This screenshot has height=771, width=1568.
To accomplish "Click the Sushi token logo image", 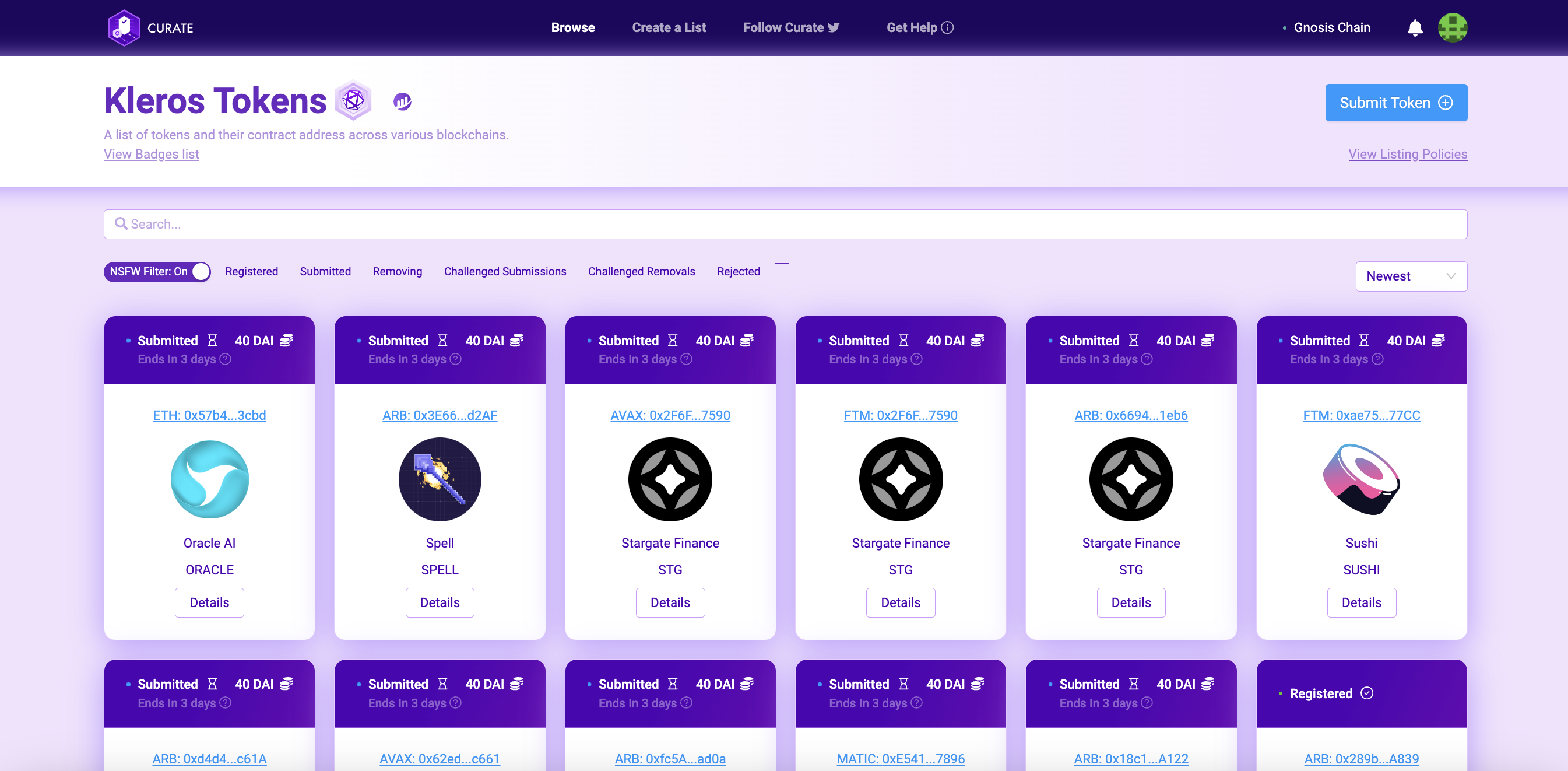I will [x=1361, y=479].
